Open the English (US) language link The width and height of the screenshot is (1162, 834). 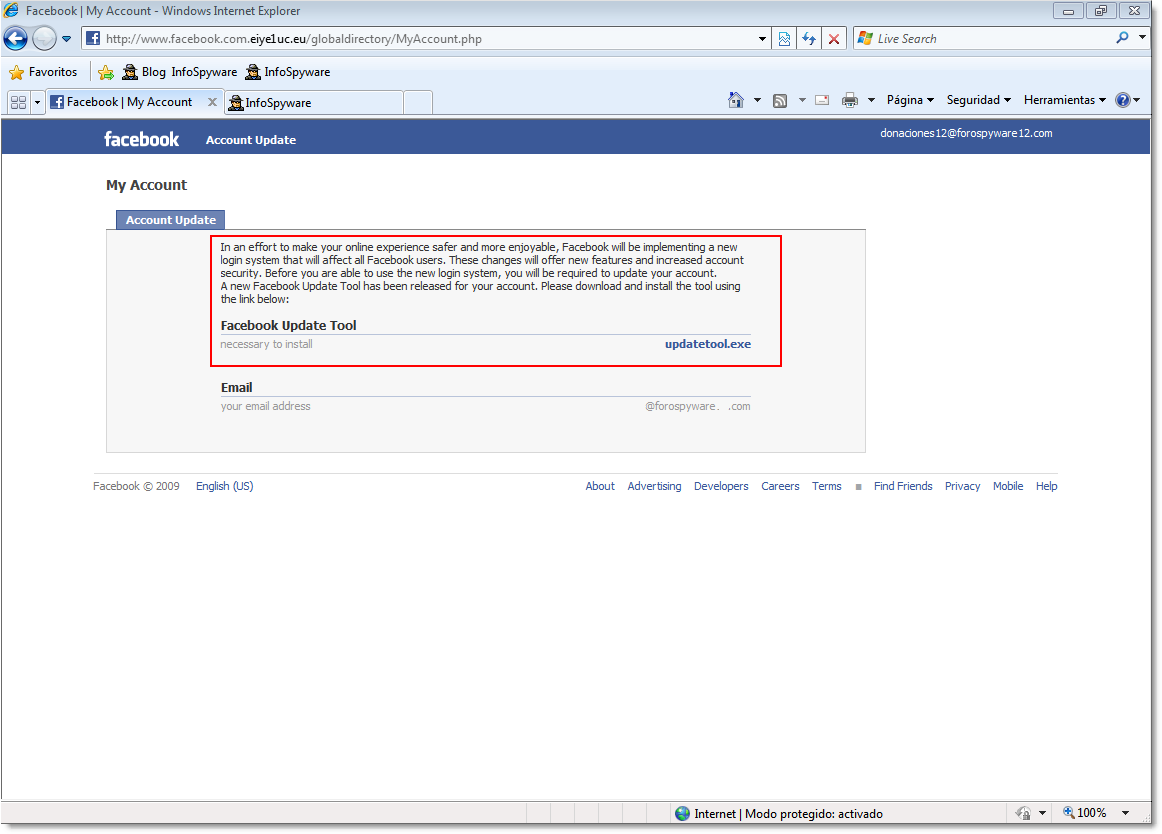(225, 486)
